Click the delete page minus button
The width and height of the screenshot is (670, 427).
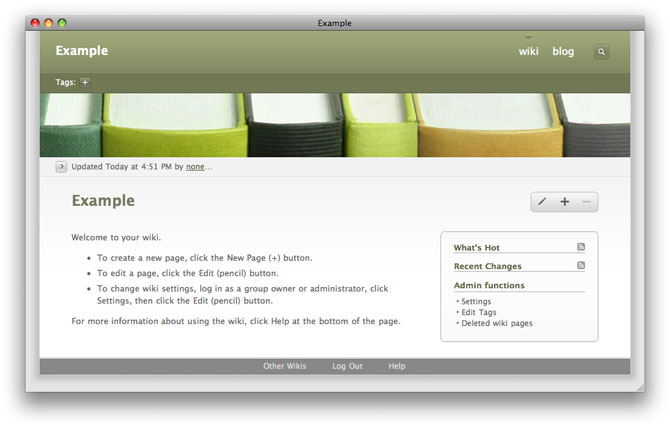pos(587,201)
